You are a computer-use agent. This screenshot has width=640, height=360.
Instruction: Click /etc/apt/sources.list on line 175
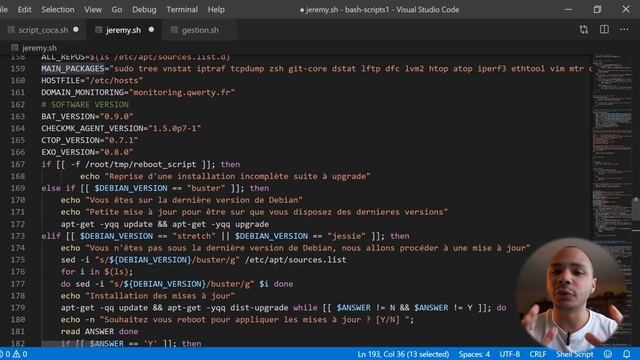(x=296, y=260)
